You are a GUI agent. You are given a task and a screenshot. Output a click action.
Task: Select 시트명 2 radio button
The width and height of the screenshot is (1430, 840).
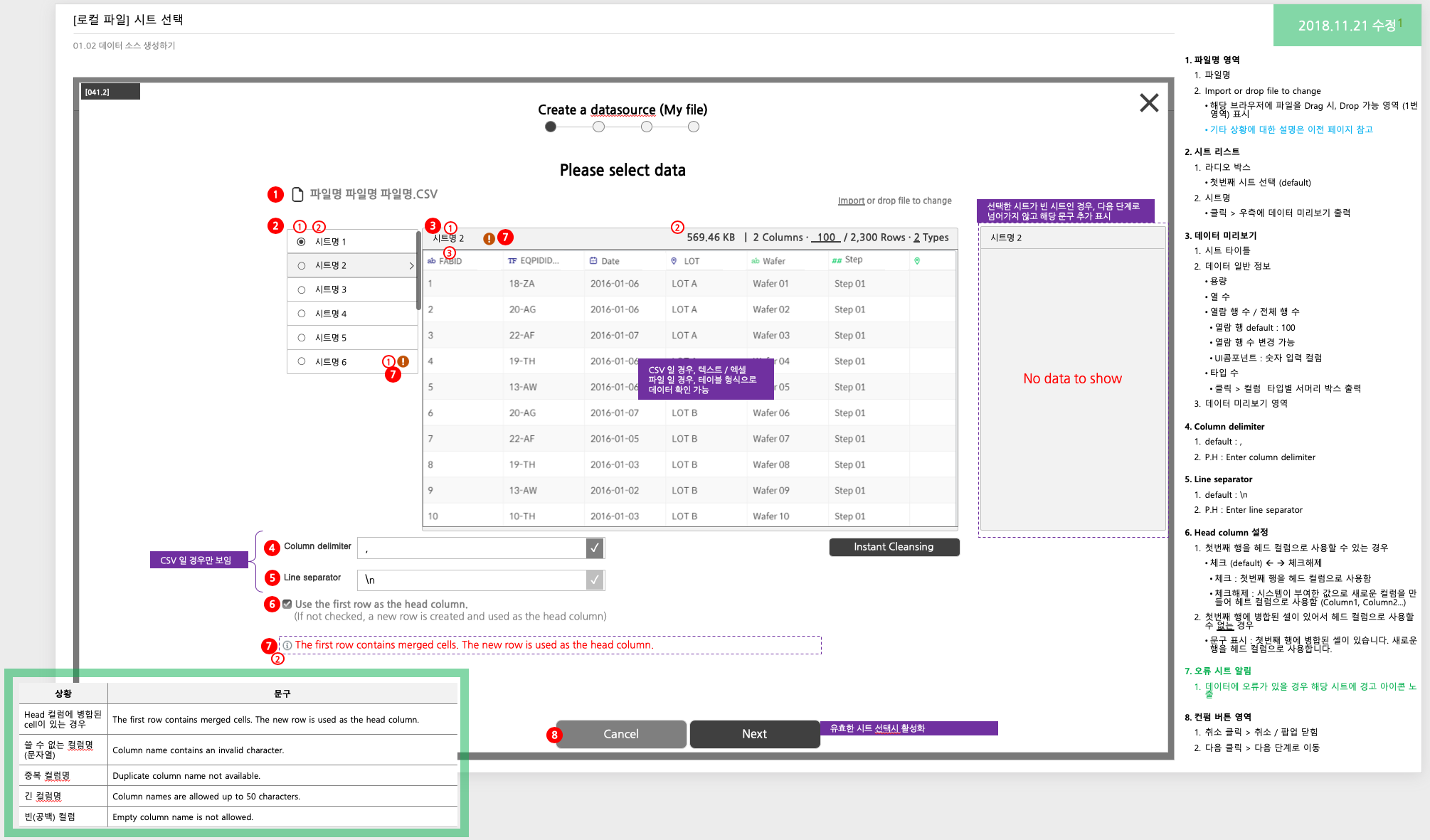click(302, 265)
